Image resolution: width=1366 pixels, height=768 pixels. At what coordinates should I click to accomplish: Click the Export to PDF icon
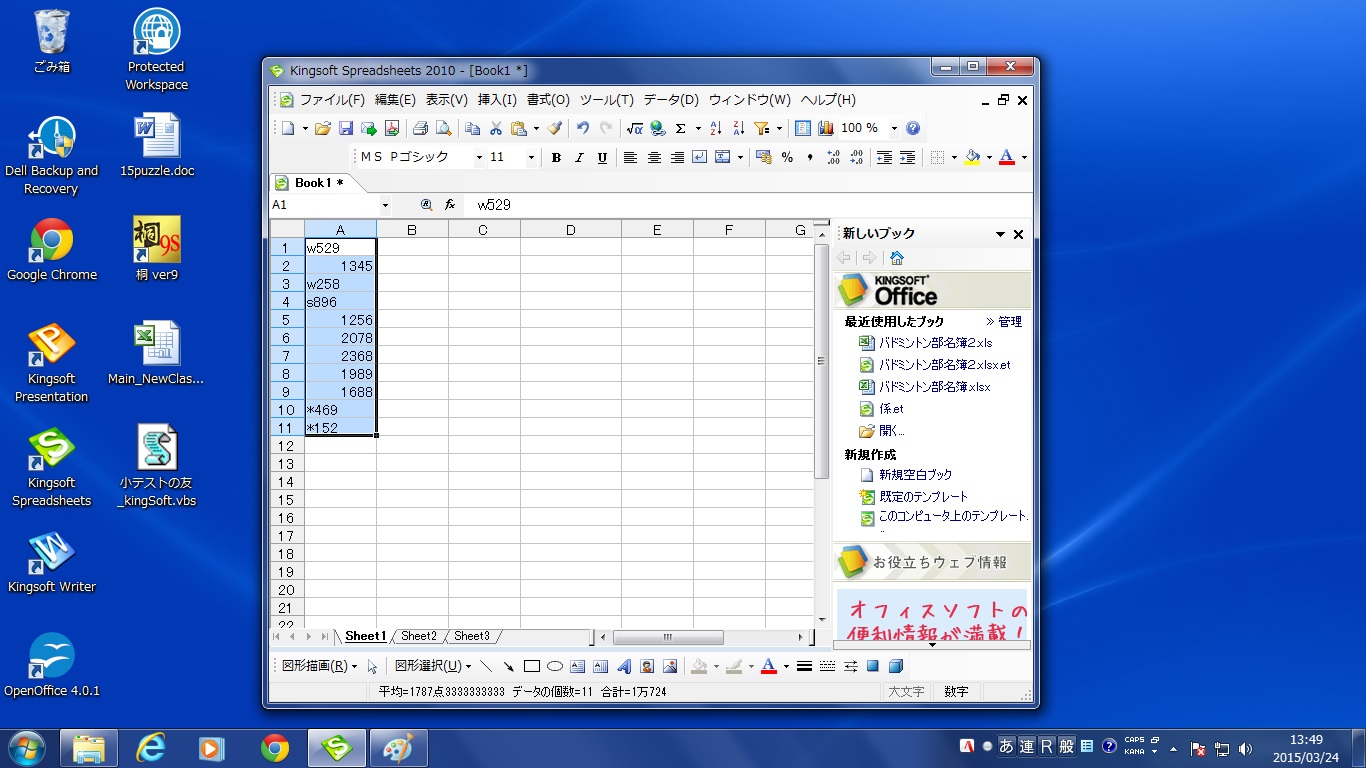[x=392, y=128]
